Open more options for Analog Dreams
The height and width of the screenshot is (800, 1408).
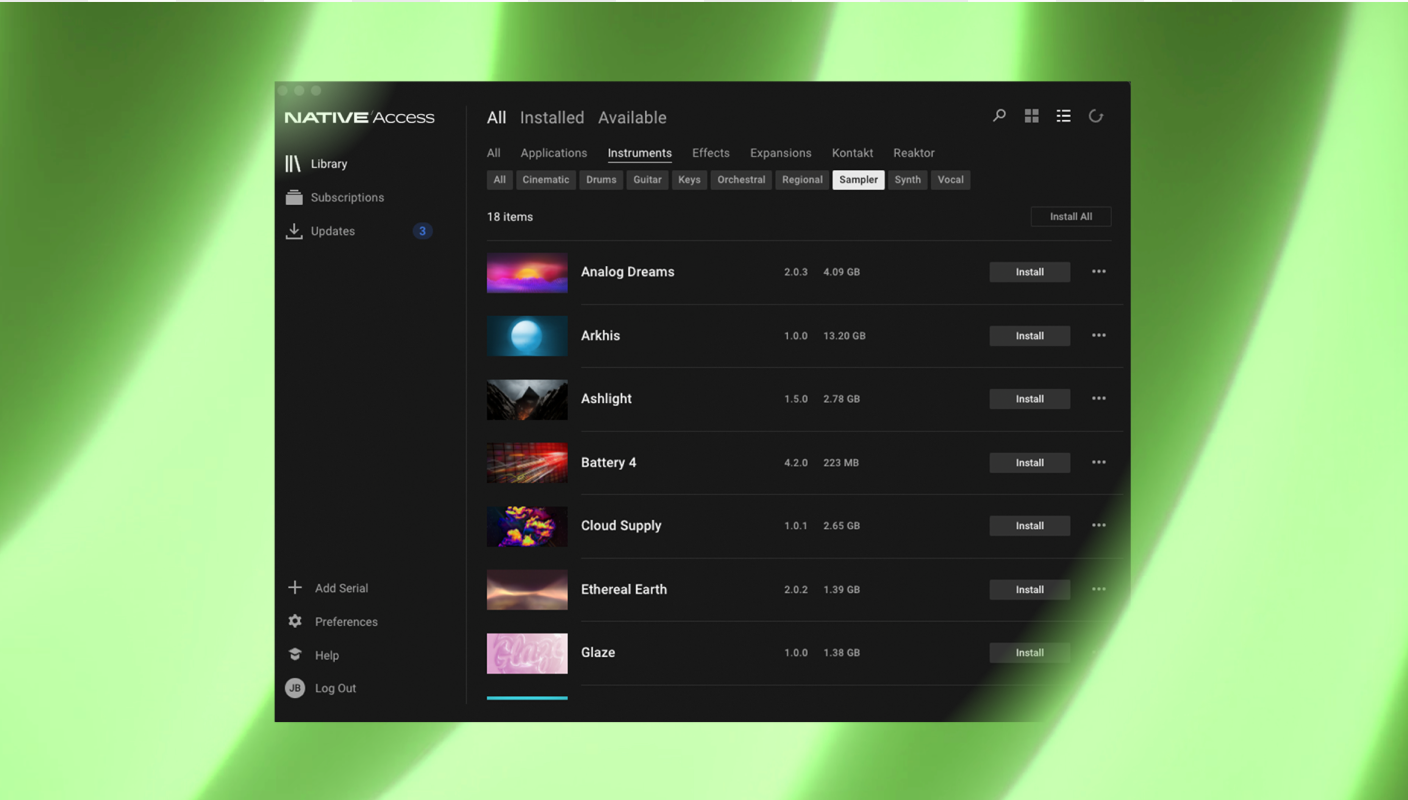1098,272
